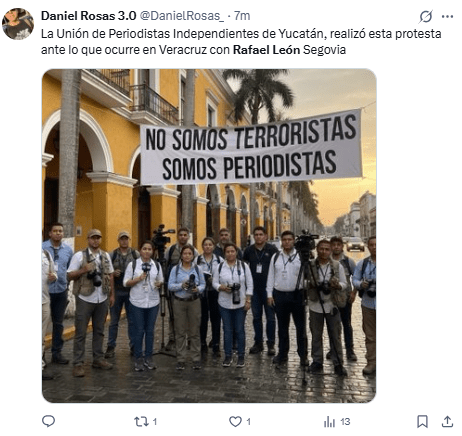The width and height of the screenshot is (462, 436).
Task: Click the reply speech bubble icon
Action: click(48, 421)
